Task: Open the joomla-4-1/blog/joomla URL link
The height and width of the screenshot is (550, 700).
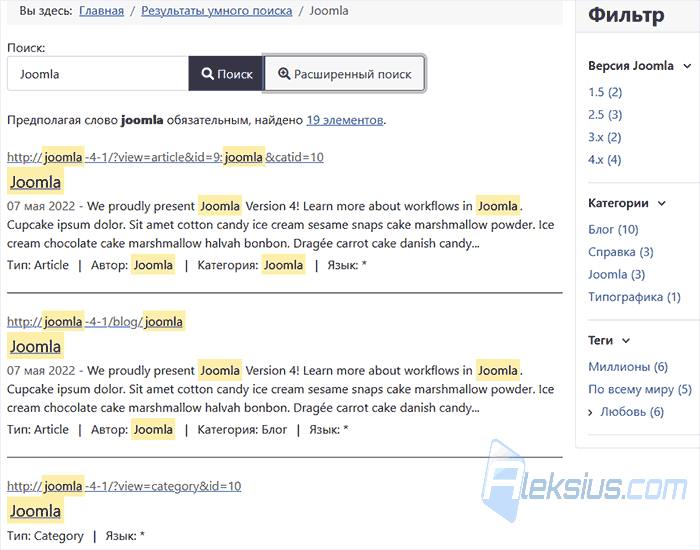Action: click(x=95, y=321)
